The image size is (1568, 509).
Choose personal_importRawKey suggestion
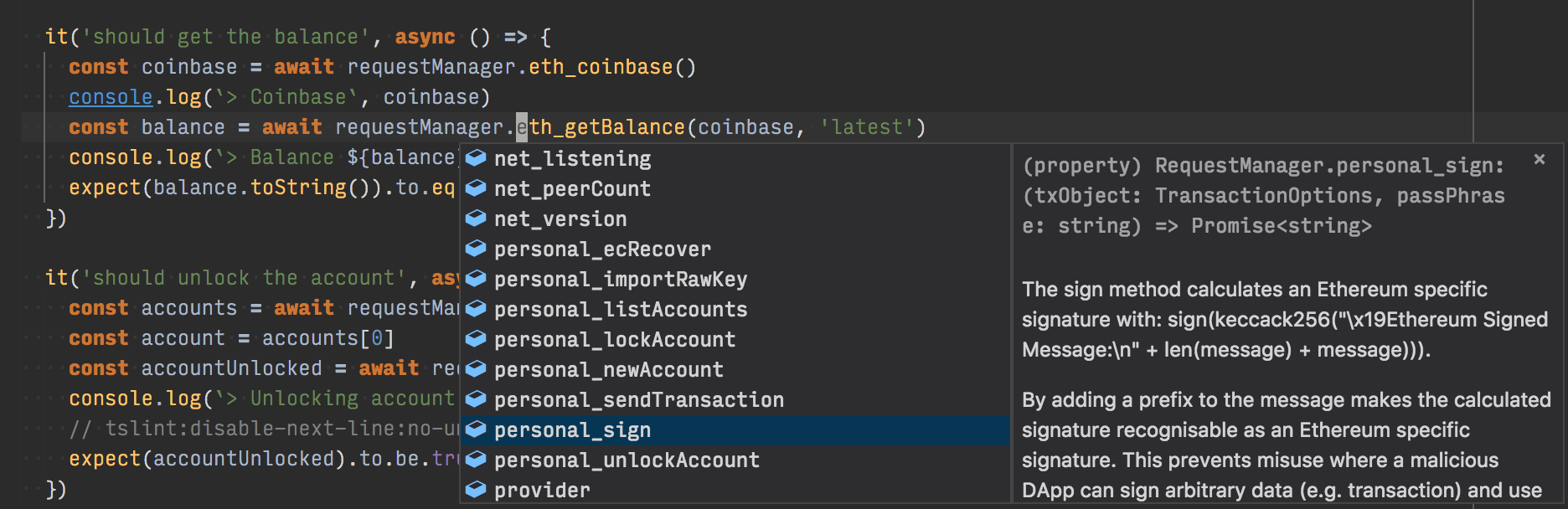pyautogui.click(x=620, y=280)
